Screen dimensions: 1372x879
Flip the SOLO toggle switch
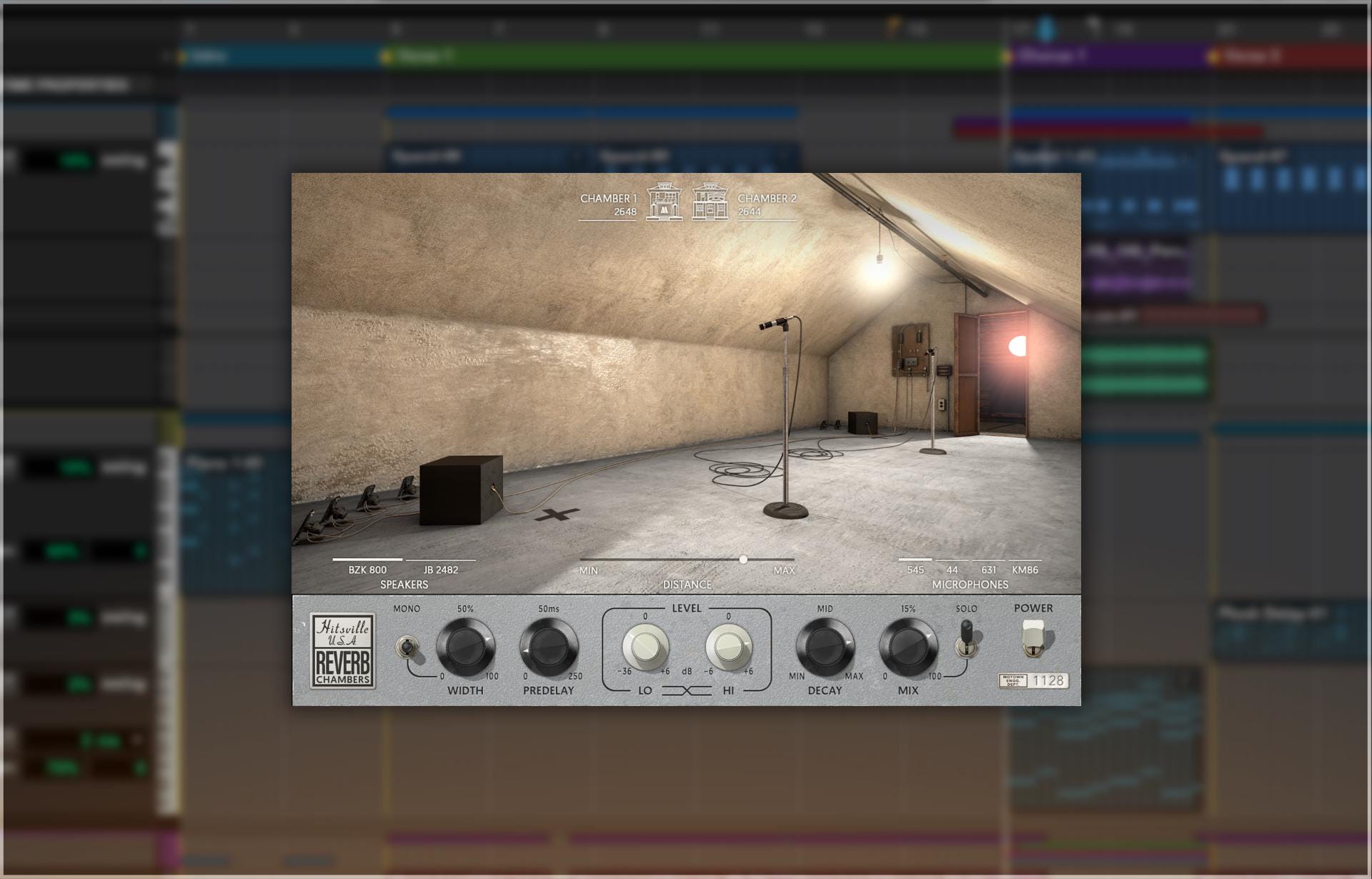coord(966,638)
